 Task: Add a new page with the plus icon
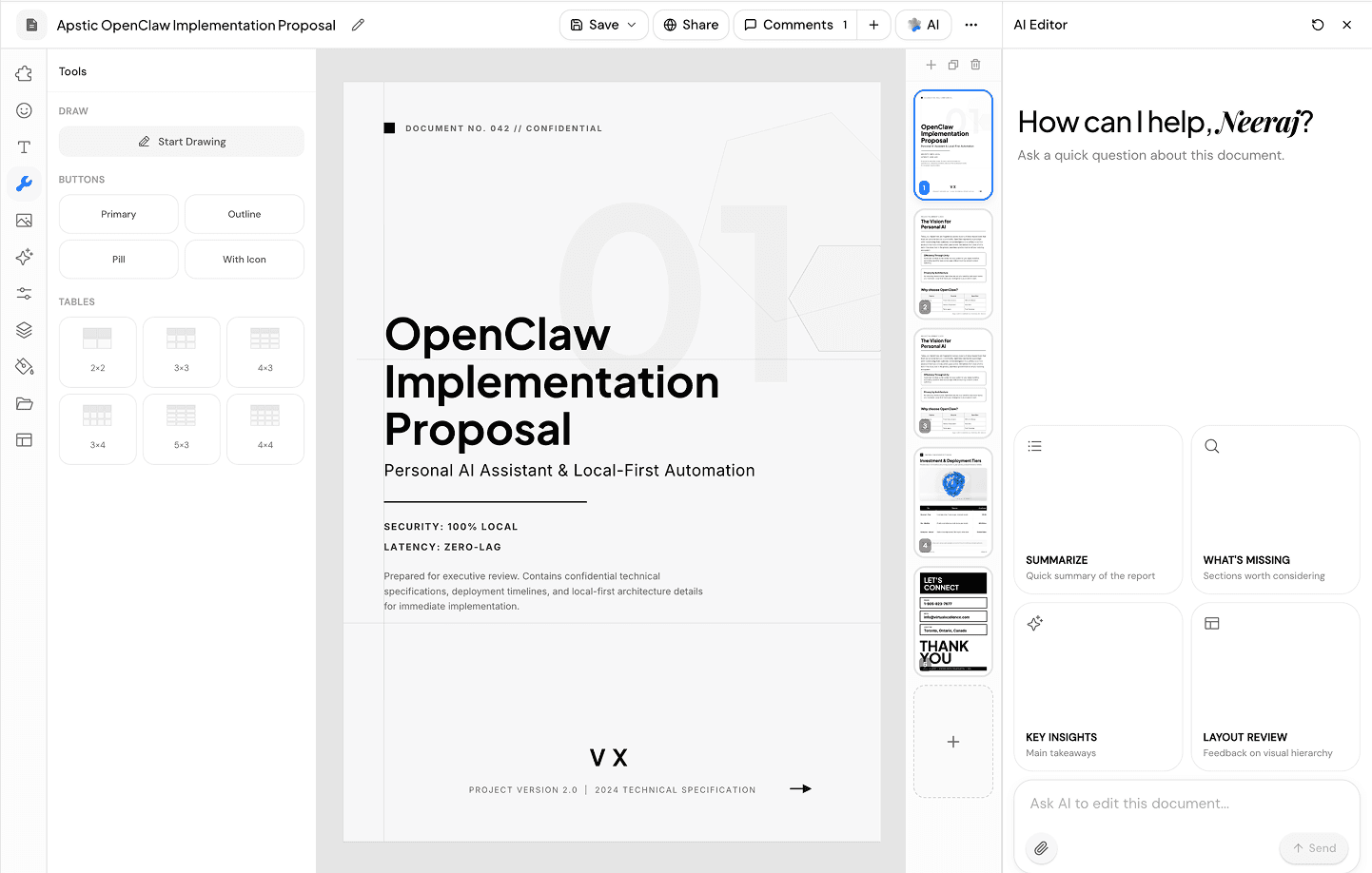(x=931, y=64)
